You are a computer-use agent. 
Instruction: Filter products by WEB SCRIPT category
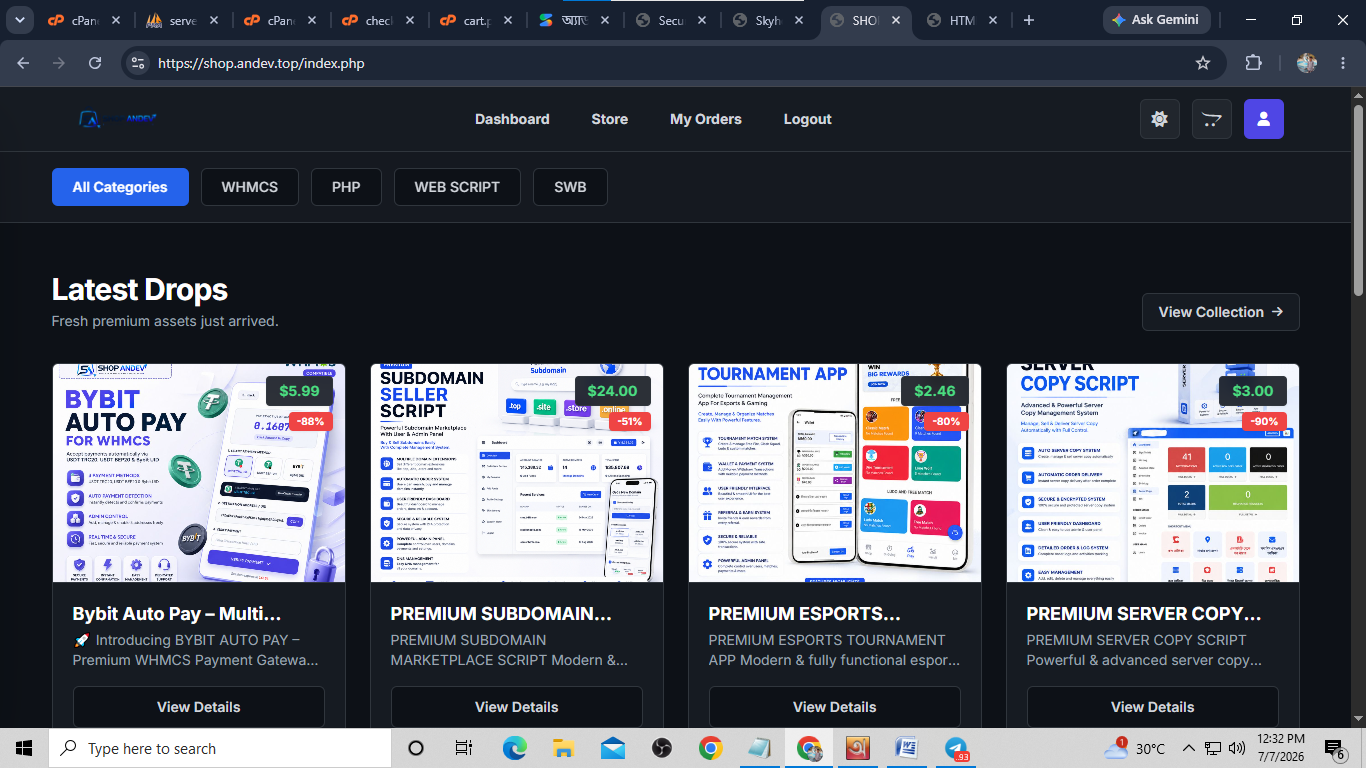point(457,187)
